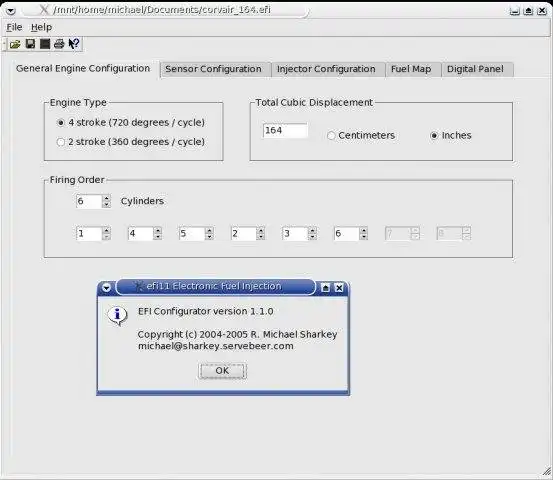The width and height of the screenshot is (553, 480).
Task: Click the info icon in the dialog
Action: pyautogui.click(x=117, y=315)
